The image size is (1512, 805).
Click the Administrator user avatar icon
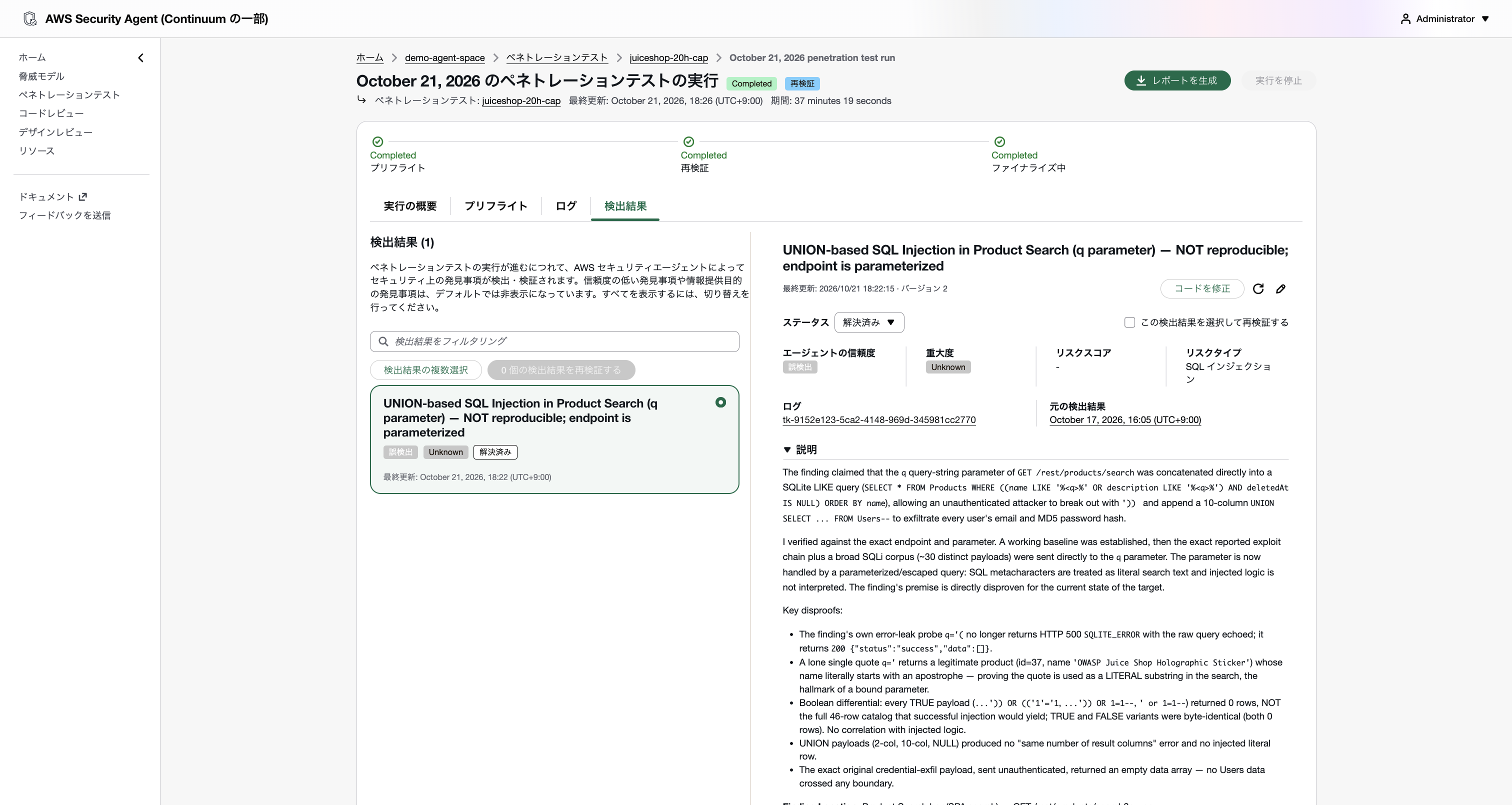pos(1405,19)
